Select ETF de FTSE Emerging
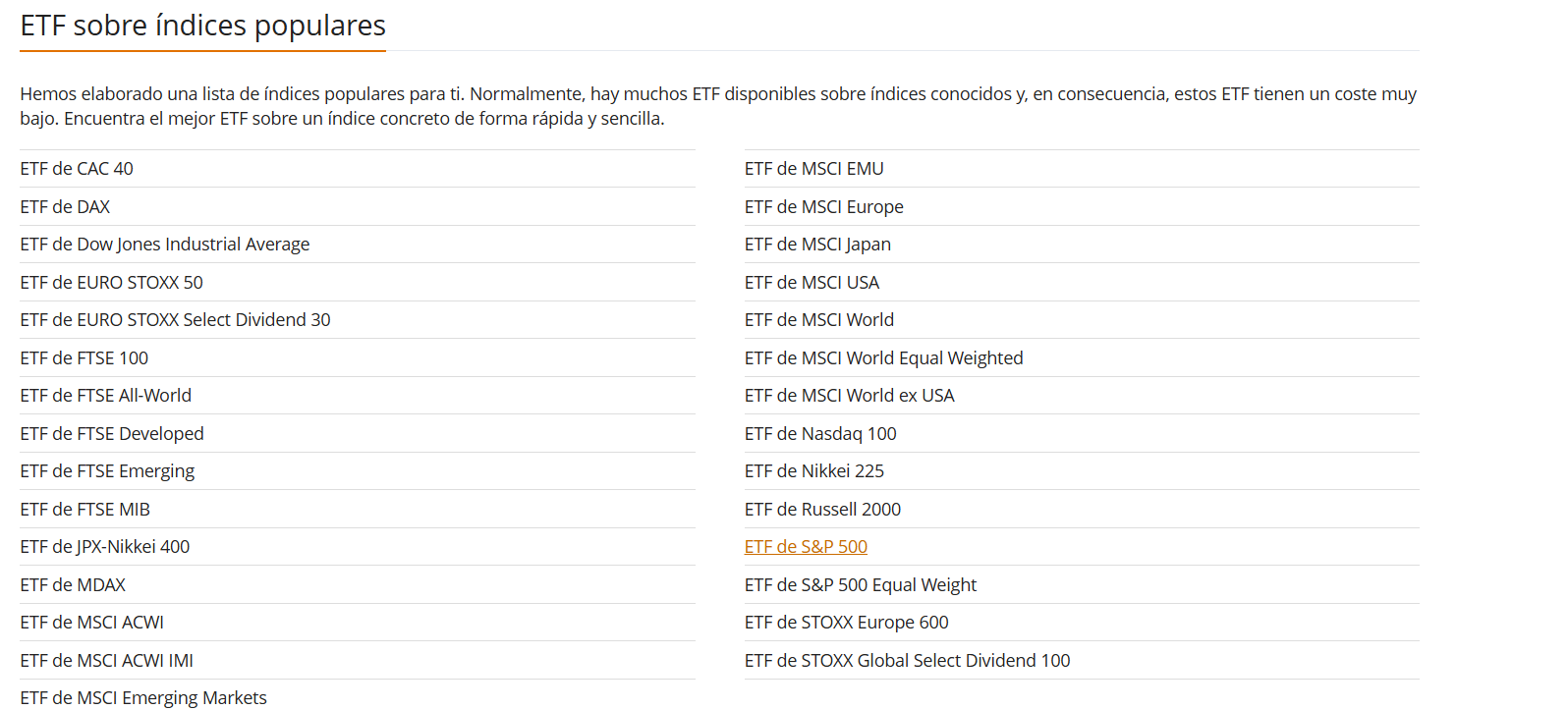 coord(107,471)
